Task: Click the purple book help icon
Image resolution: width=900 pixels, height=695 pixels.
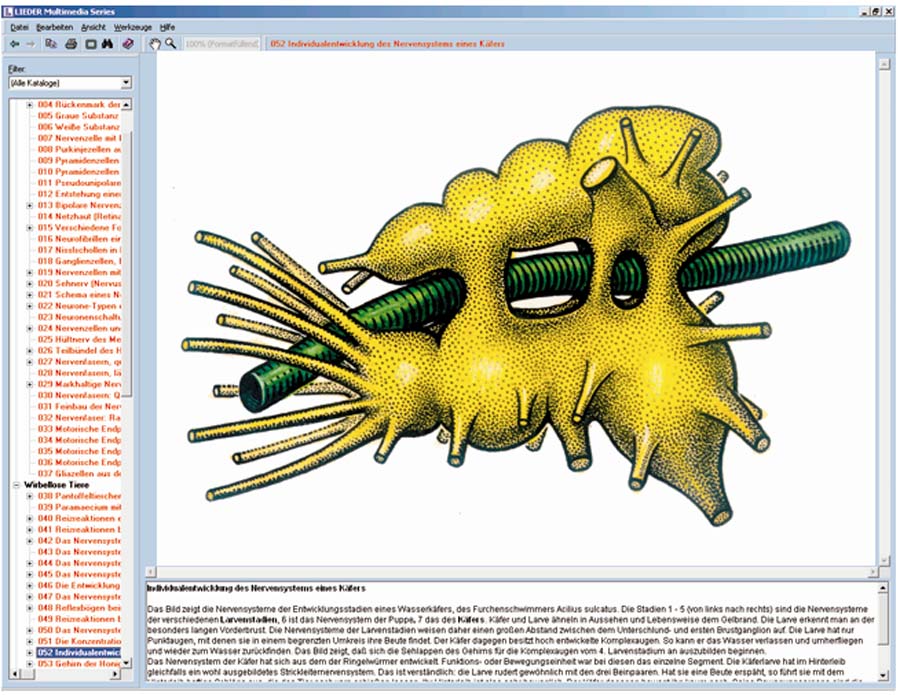Action: [x=128, y=44]
